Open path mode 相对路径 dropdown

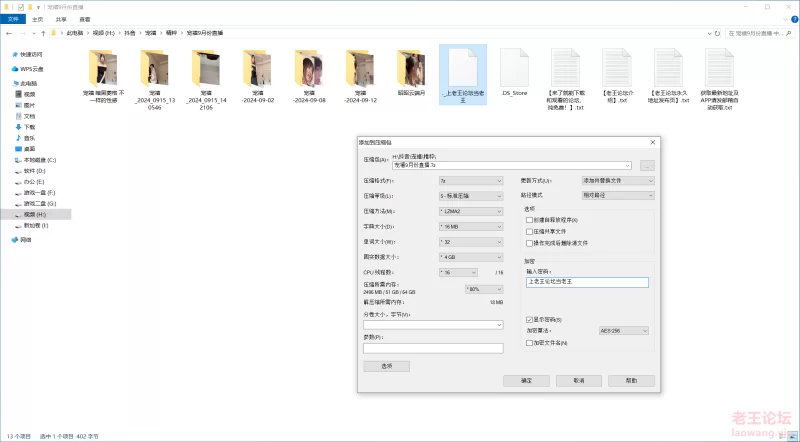(x=618, y=195)
